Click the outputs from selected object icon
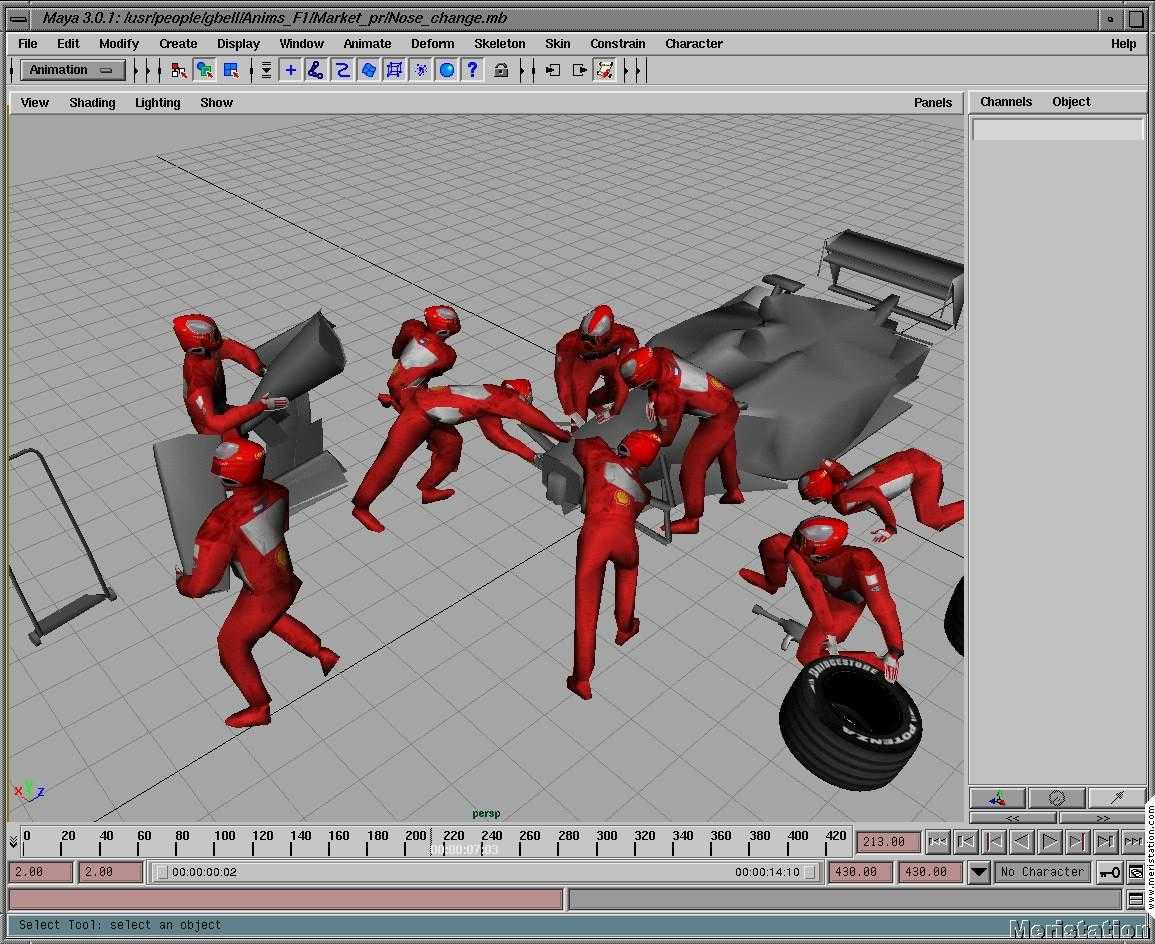Viewport: 1155px width, 944px height. 579,70
